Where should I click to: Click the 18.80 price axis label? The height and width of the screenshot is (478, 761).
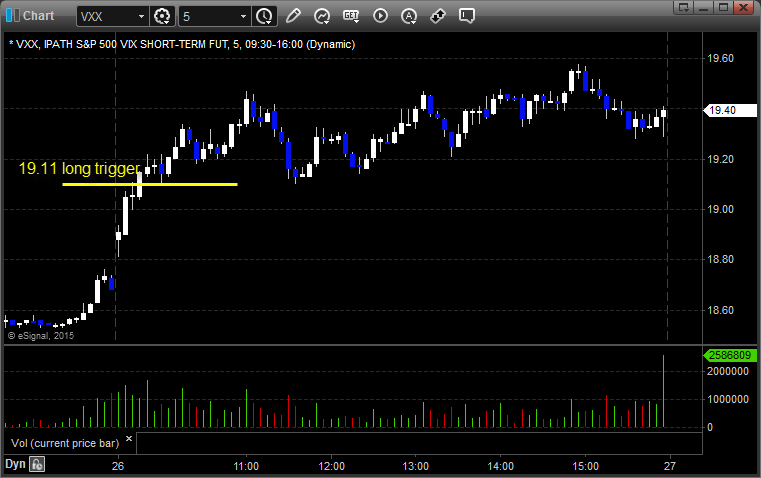pyautogui.click(x=721, y=259)
